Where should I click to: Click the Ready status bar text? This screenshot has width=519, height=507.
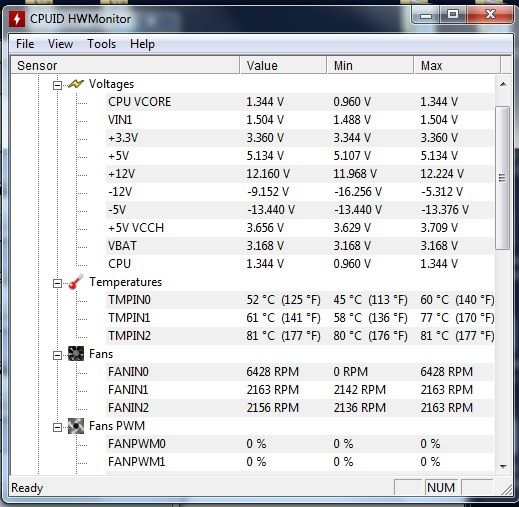(x=27, y=488)
